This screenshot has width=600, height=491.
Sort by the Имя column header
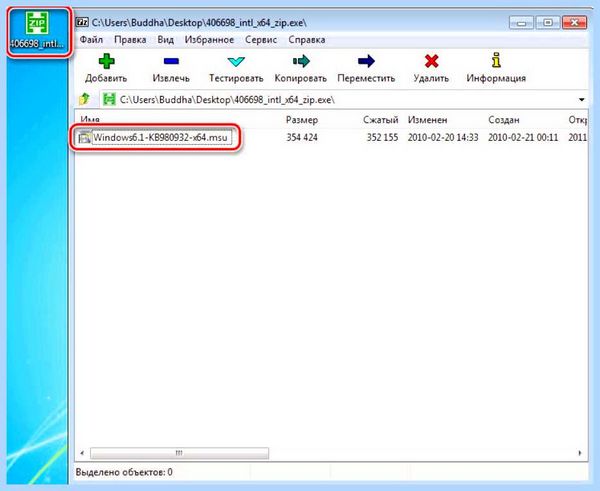tap(90, 120)
